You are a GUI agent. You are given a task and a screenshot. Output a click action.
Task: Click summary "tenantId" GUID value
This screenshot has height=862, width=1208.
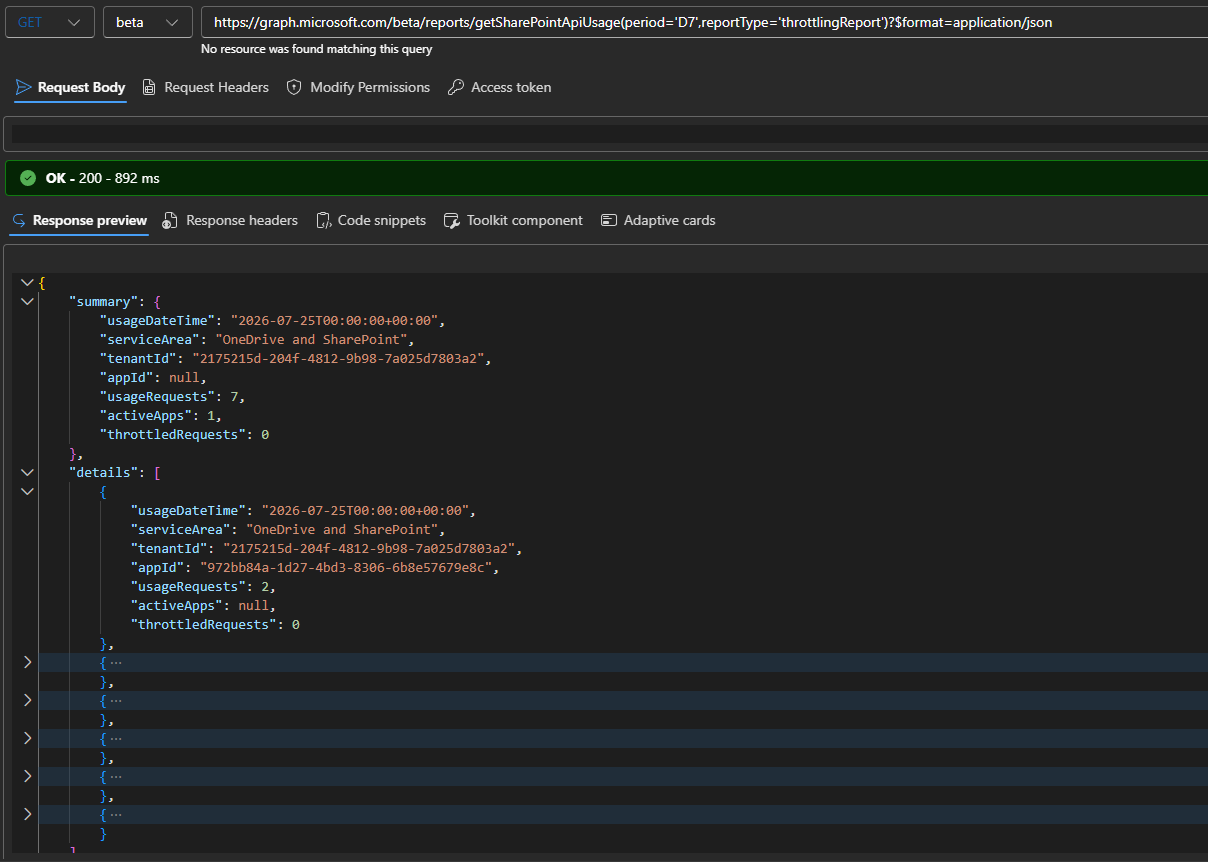coord(340,359)
